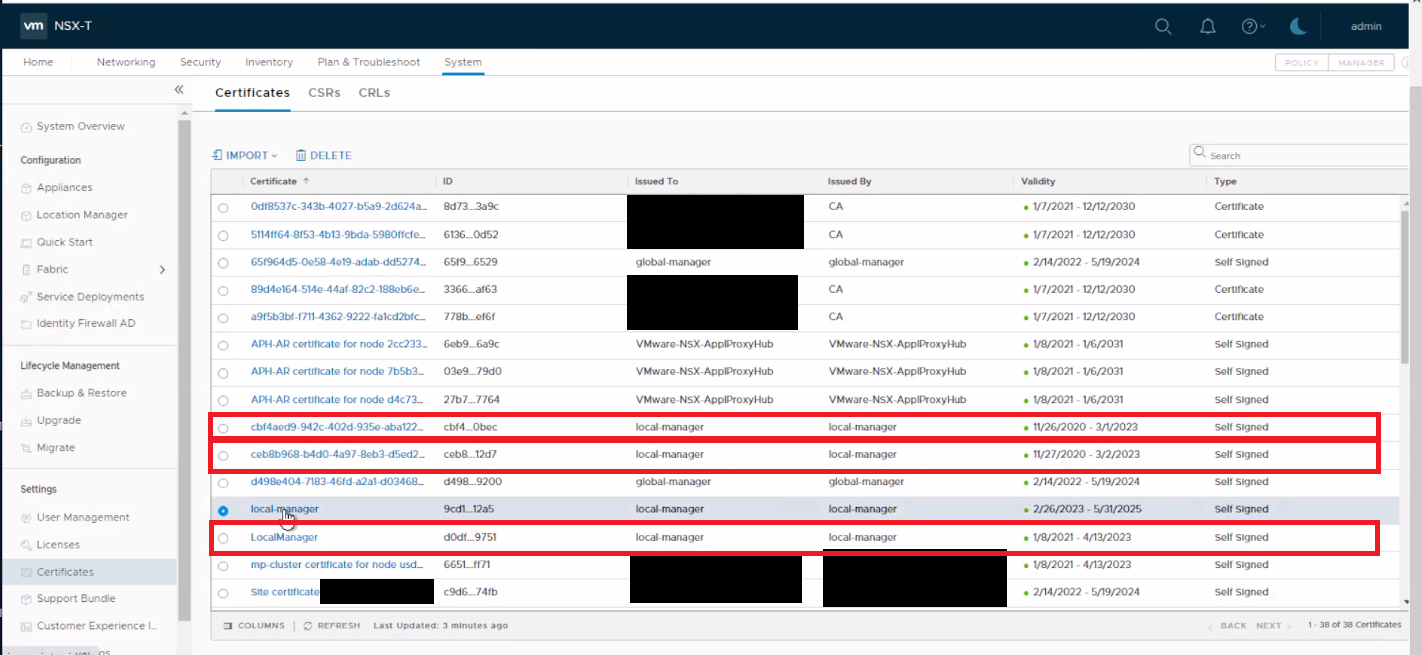Switch to the Networking tab

click(x=126, y=62)
